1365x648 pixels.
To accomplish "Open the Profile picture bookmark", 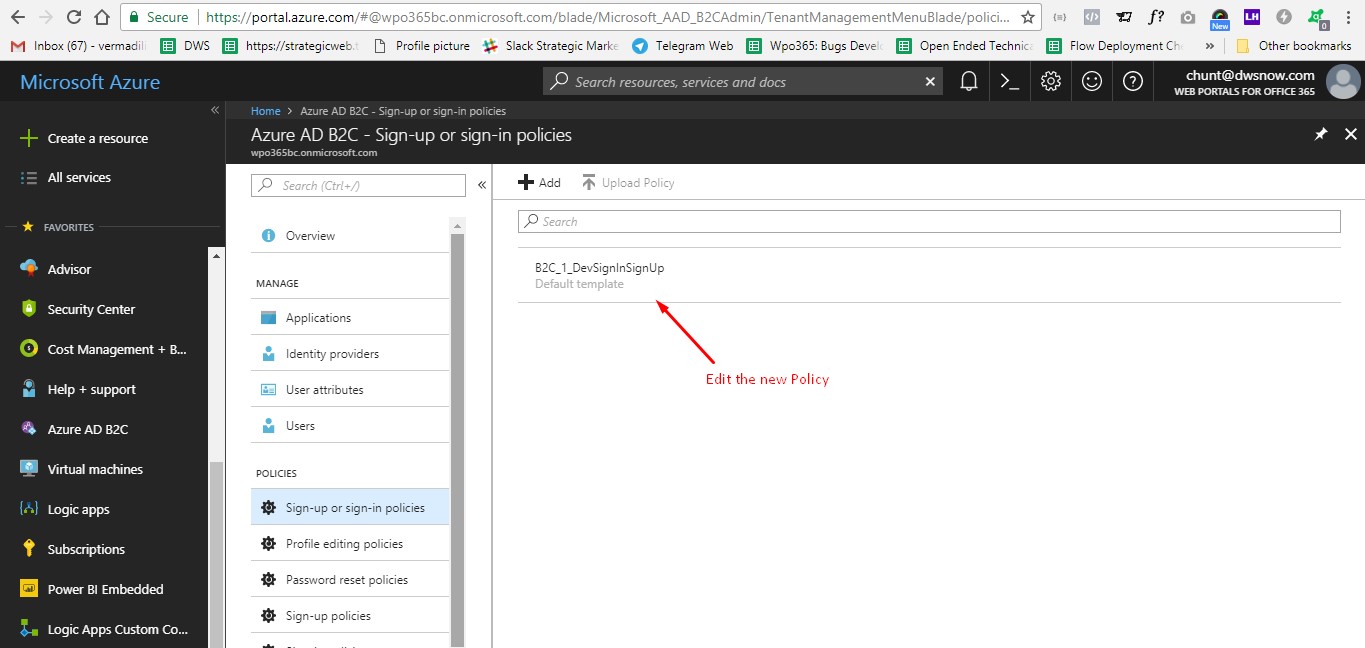I will [x=421, y=46].
